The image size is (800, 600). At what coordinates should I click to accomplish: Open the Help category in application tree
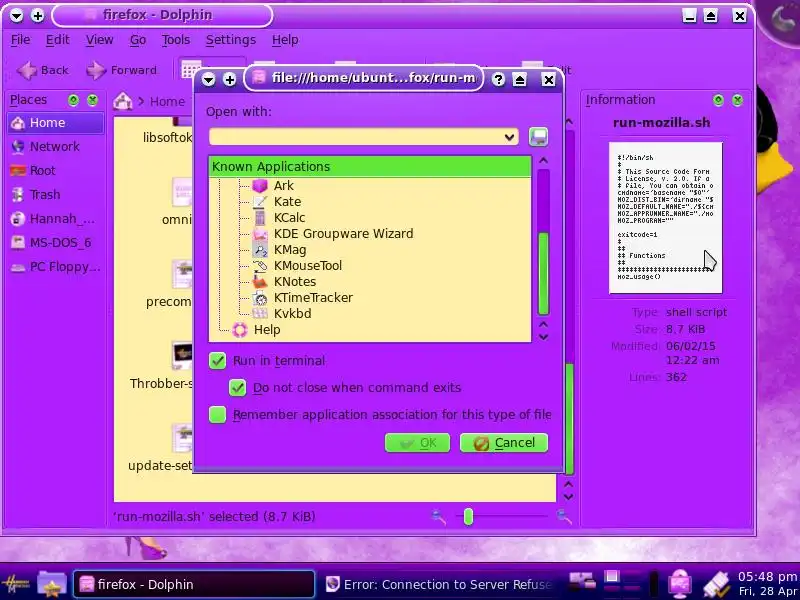(x=267, y=330)
